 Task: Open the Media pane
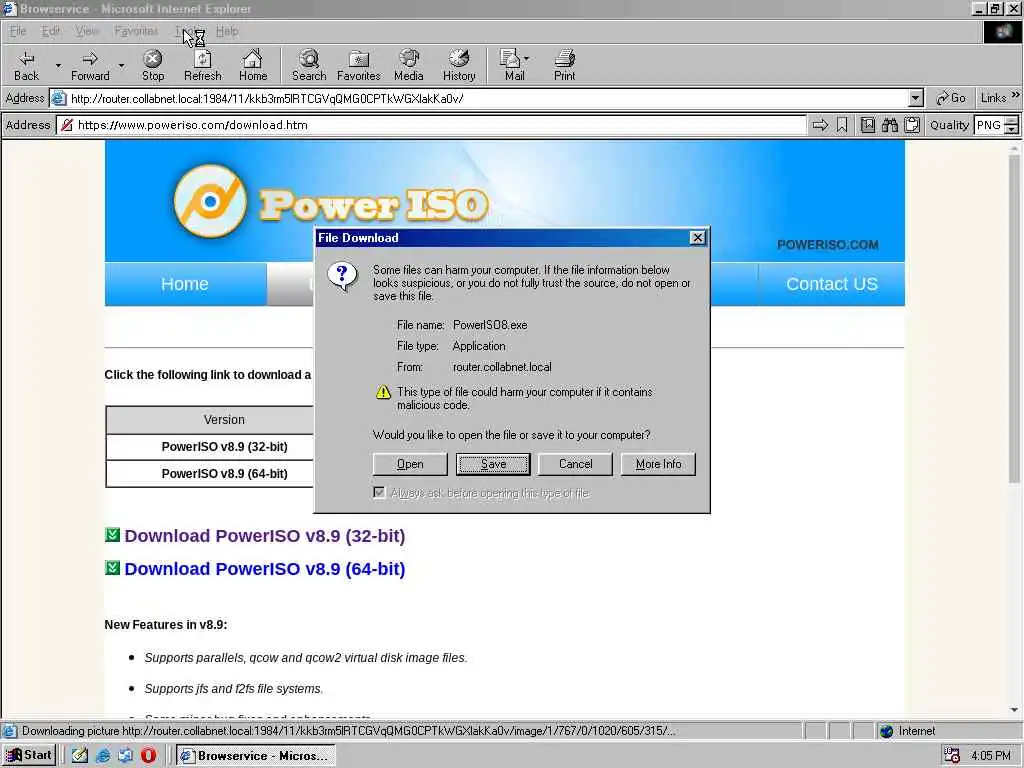tap(409, 65)
